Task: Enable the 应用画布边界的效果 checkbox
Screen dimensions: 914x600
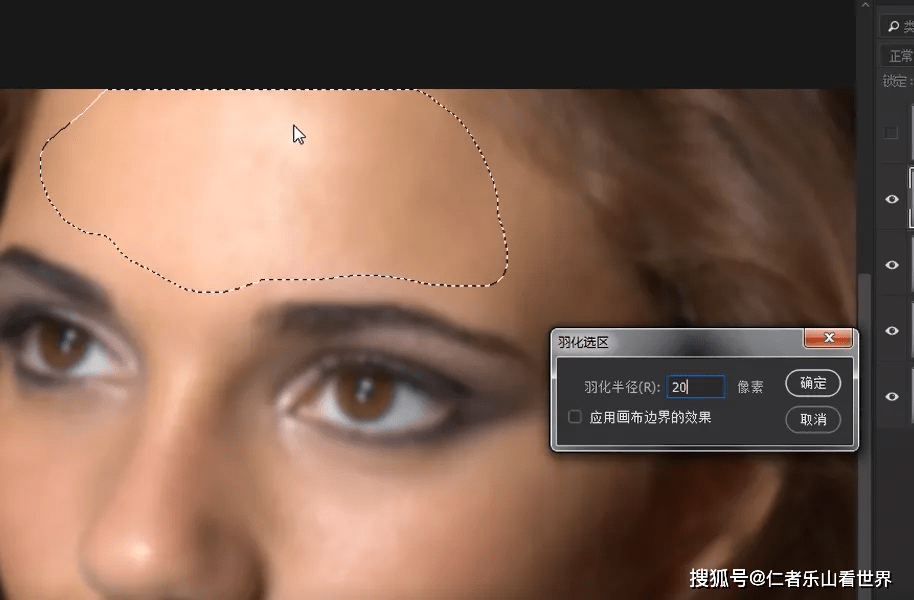Action: [x=575, y=417]
